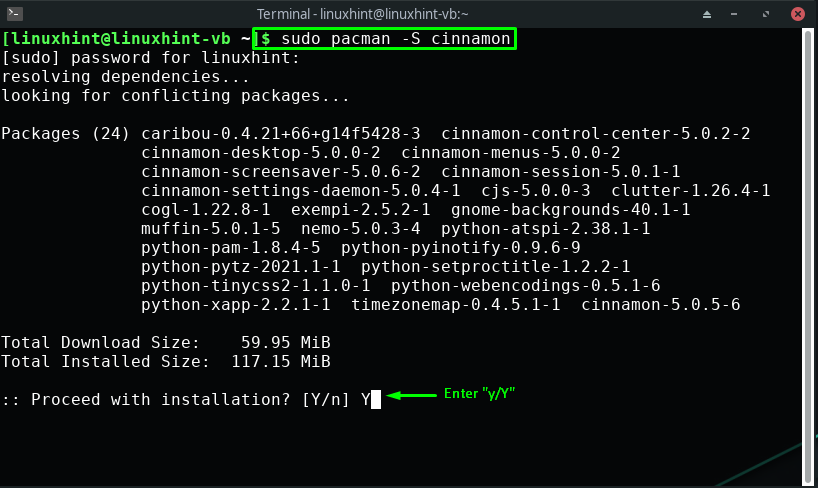Close the terminal with the red X
The width and height of the screenshot is (818, 488).
coord(798,14)
